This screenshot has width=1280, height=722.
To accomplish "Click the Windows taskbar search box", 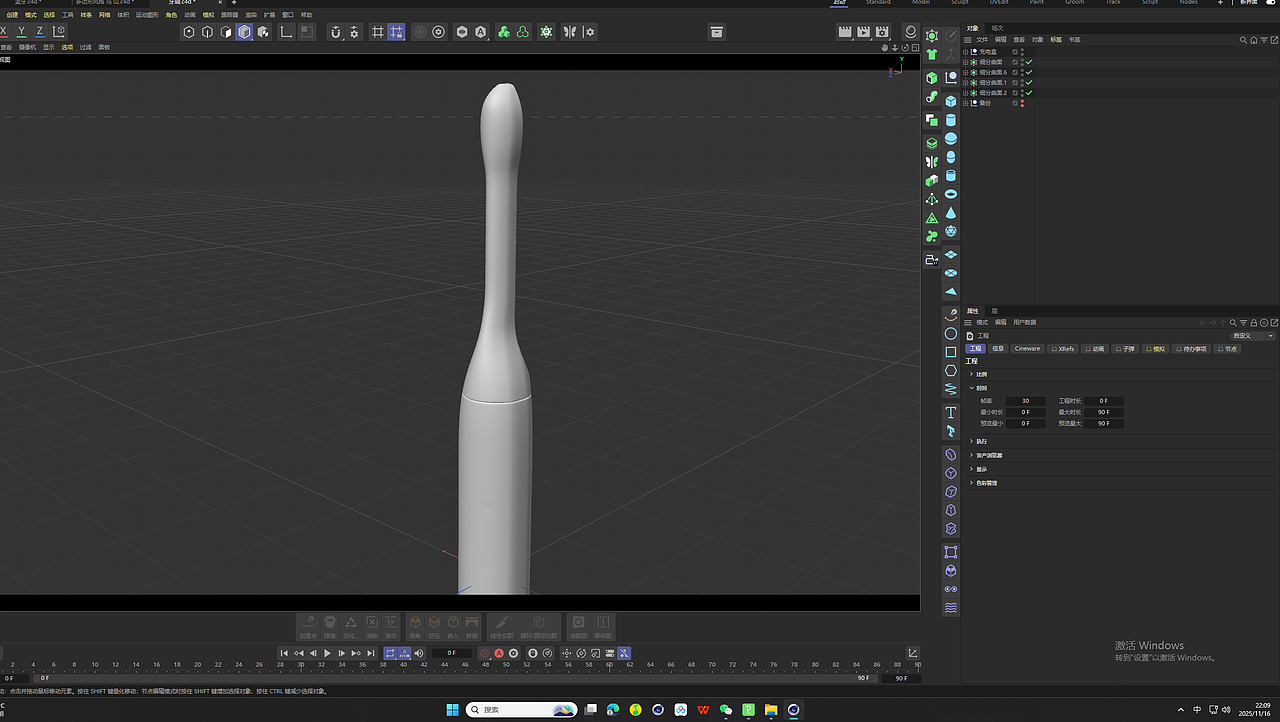I will click(x=522, y=710).
